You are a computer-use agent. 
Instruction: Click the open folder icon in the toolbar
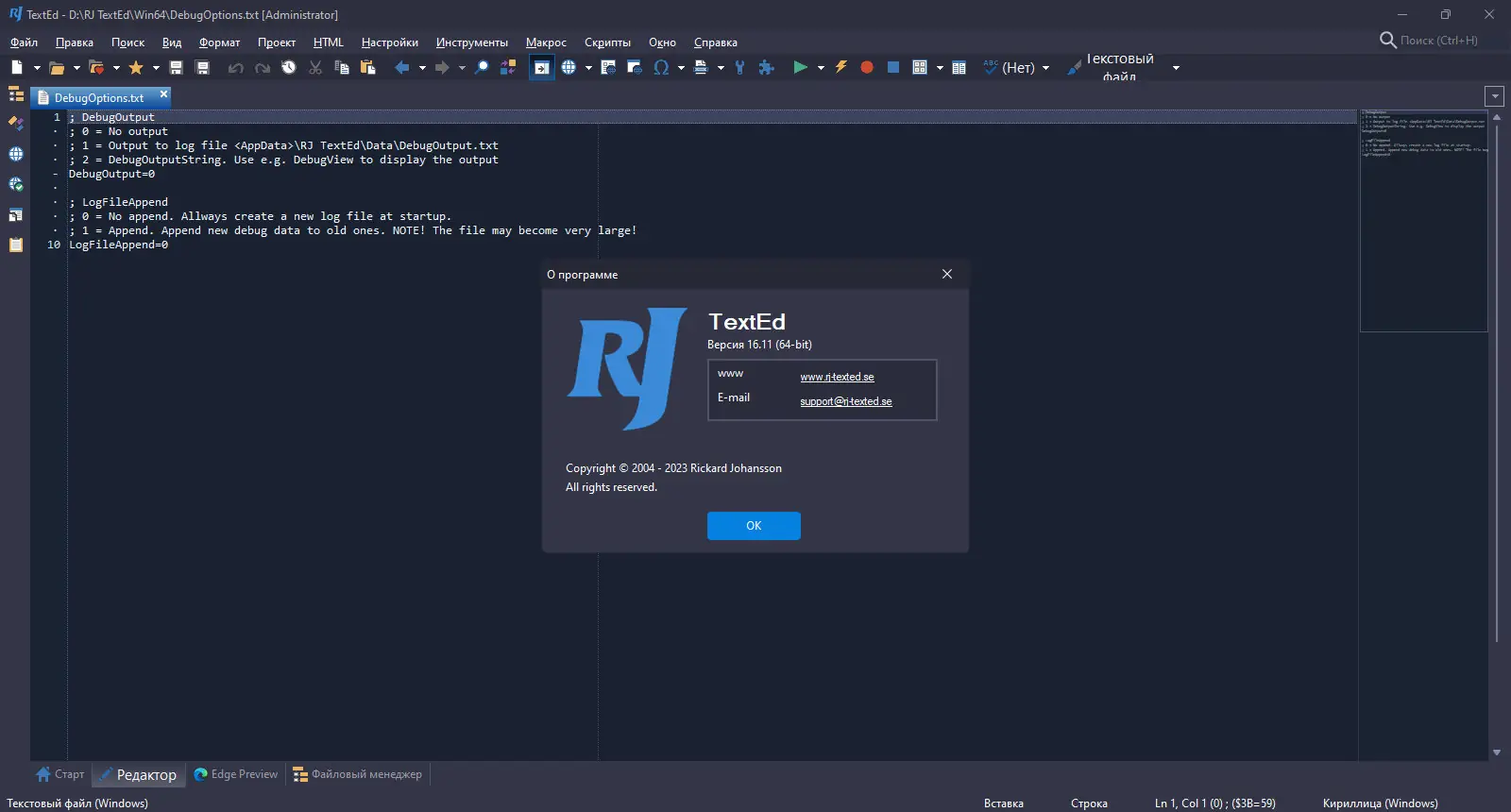[57, 67]
